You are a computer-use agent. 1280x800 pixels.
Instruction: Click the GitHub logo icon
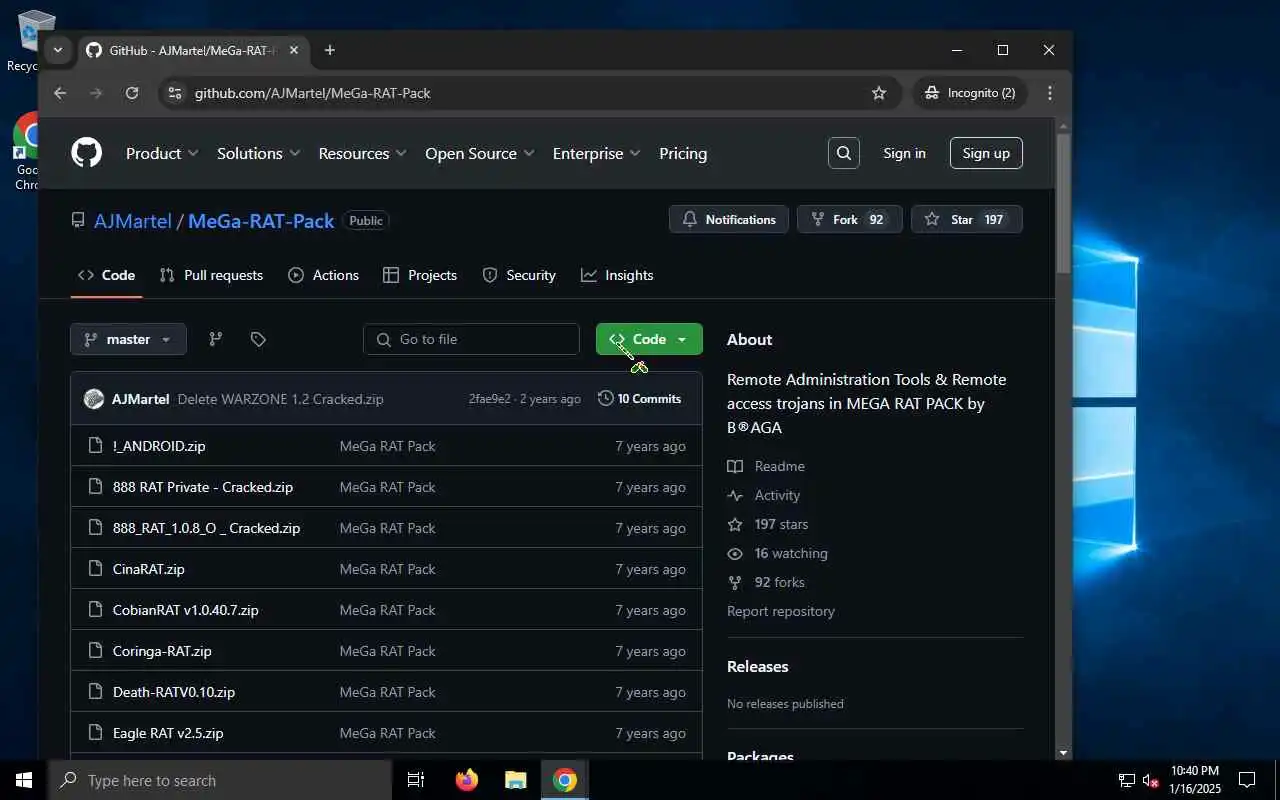[x=87, y=153]
